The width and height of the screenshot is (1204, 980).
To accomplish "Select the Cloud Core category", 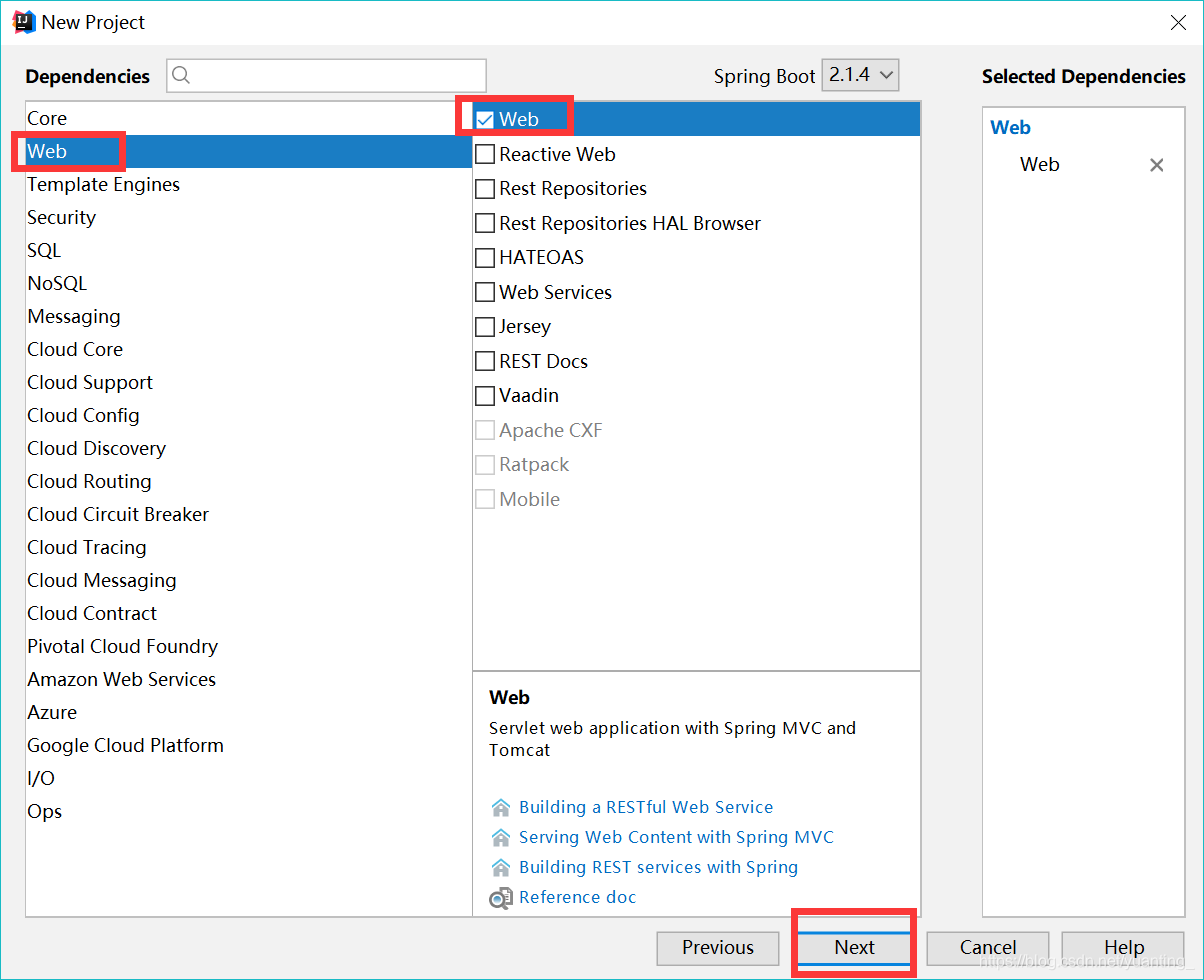I will click(248, 349).
